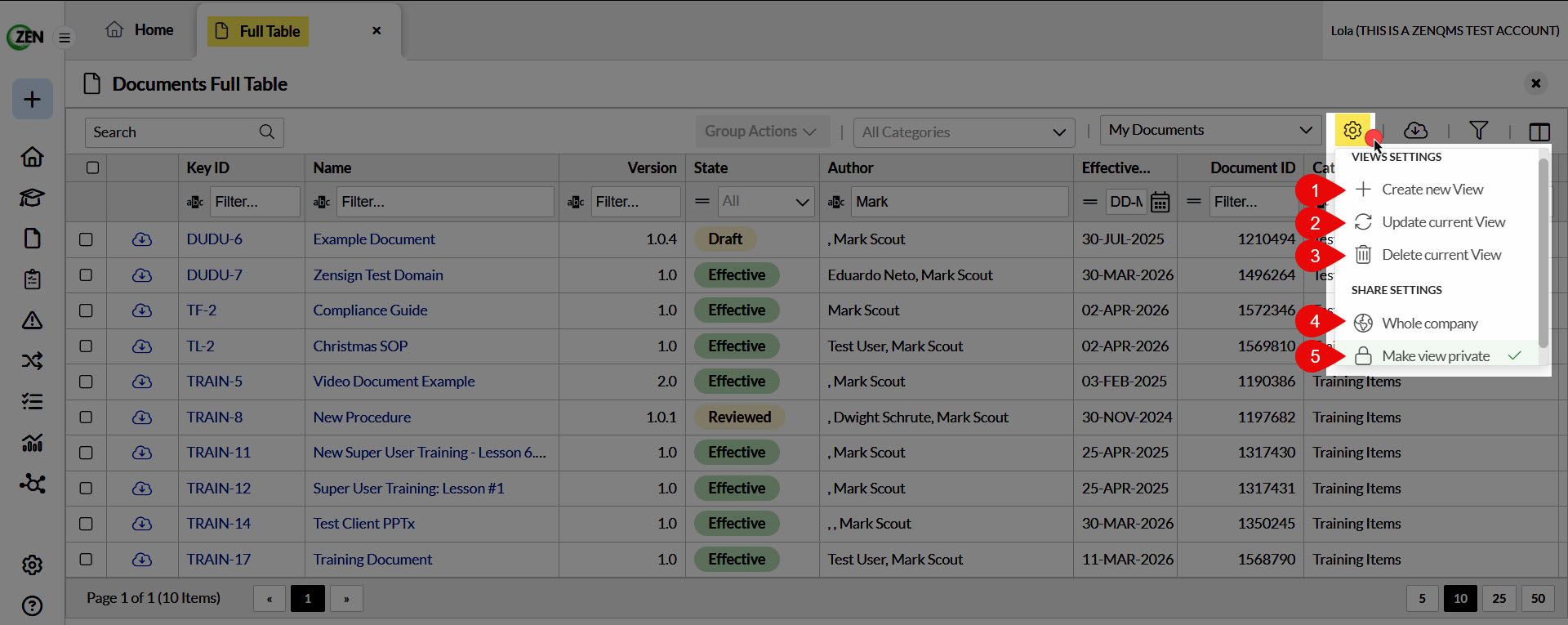Click the cloud download export icon in toolbar

(x=1415, y=131)
